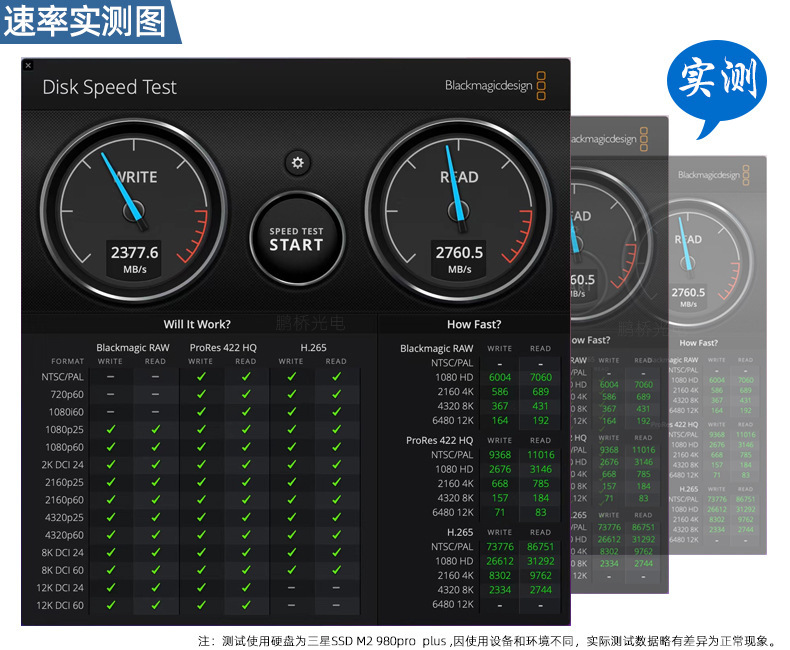Screen dimensions: 790x650
Task: Click How Fast? heading in the rearmost window
Action: point(698,343)
